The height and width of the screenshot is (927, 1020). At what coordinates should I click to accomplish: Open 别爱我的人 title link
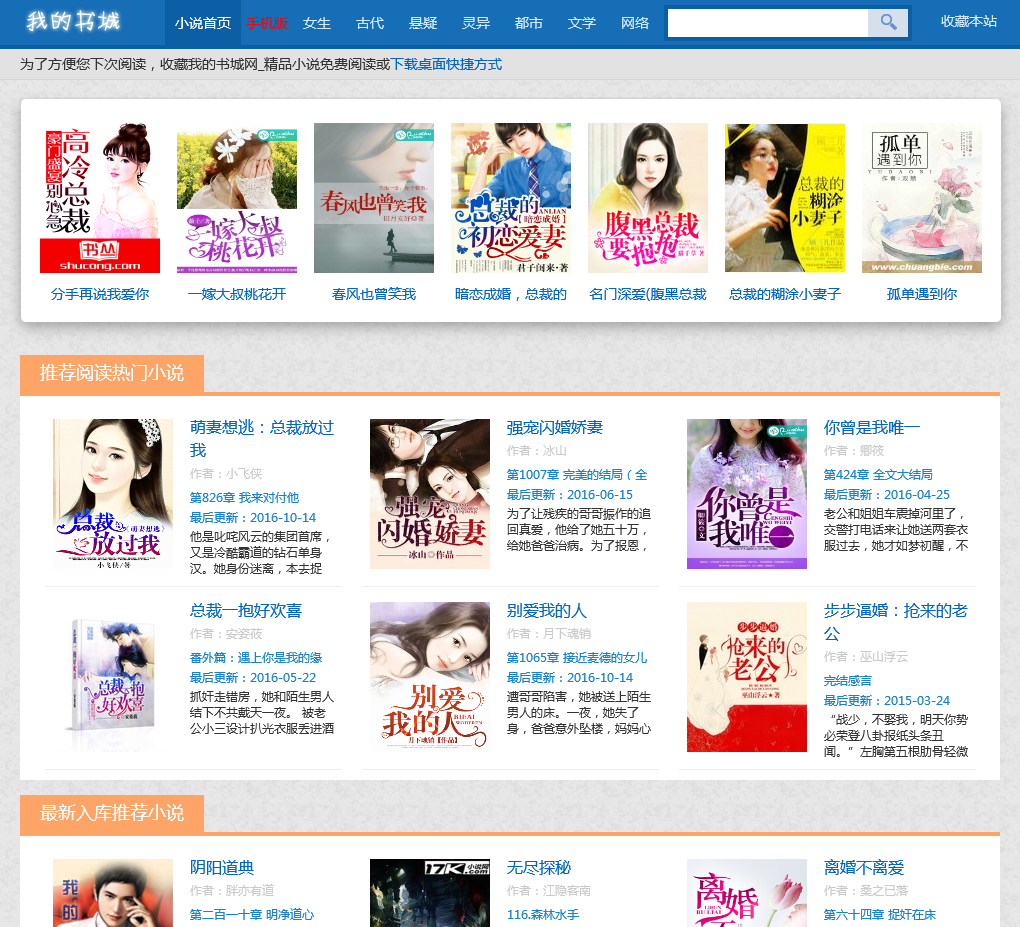547,611
